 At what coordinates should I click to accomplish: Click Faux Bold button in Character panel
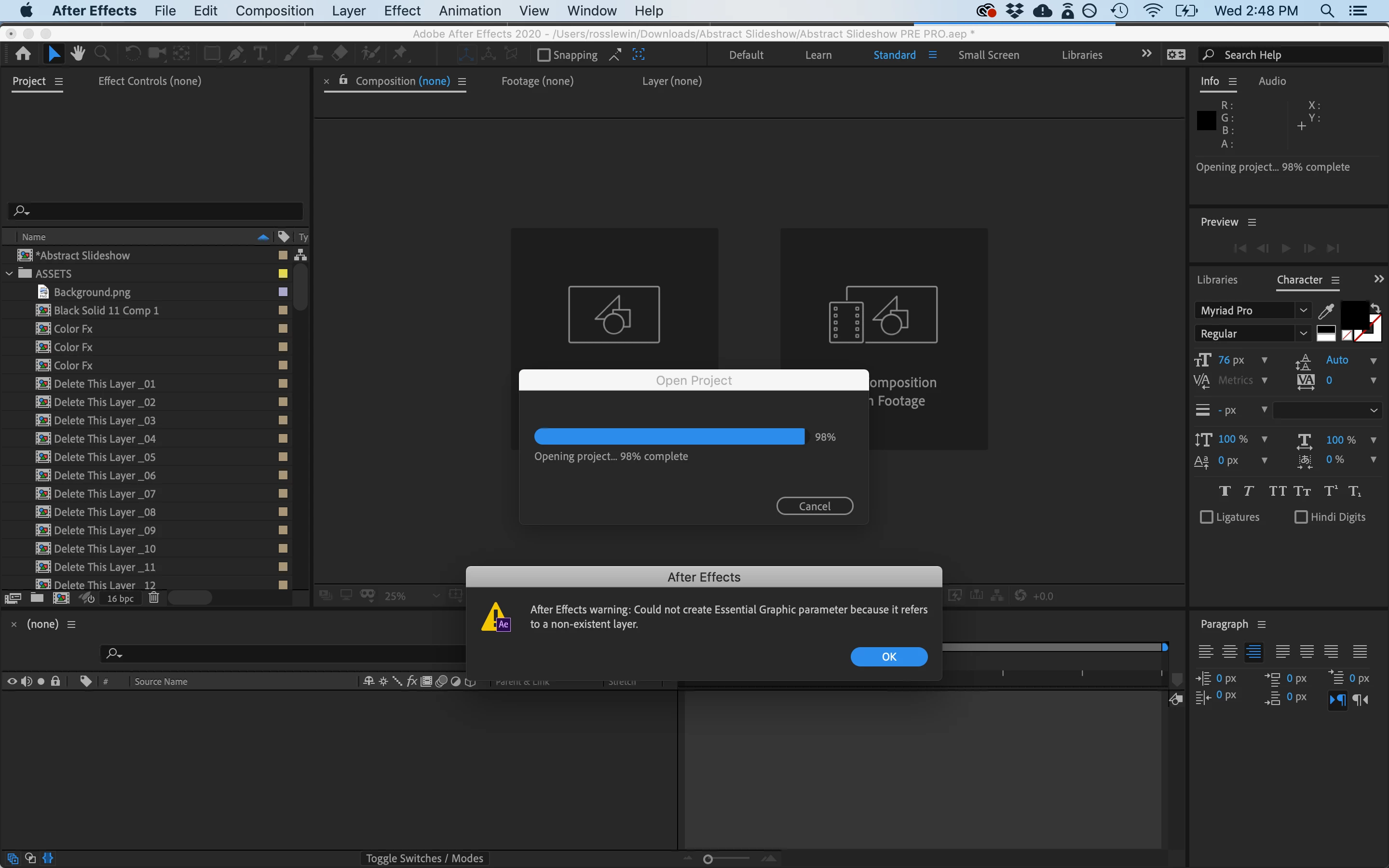pos(1225,491)
